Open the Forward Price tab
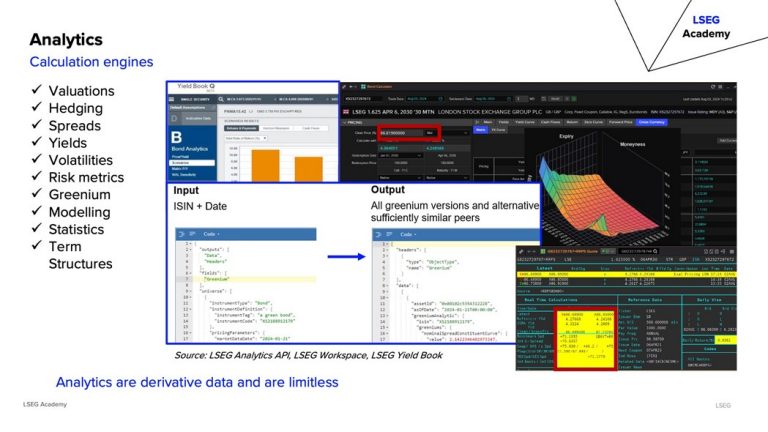 point(621,122)
